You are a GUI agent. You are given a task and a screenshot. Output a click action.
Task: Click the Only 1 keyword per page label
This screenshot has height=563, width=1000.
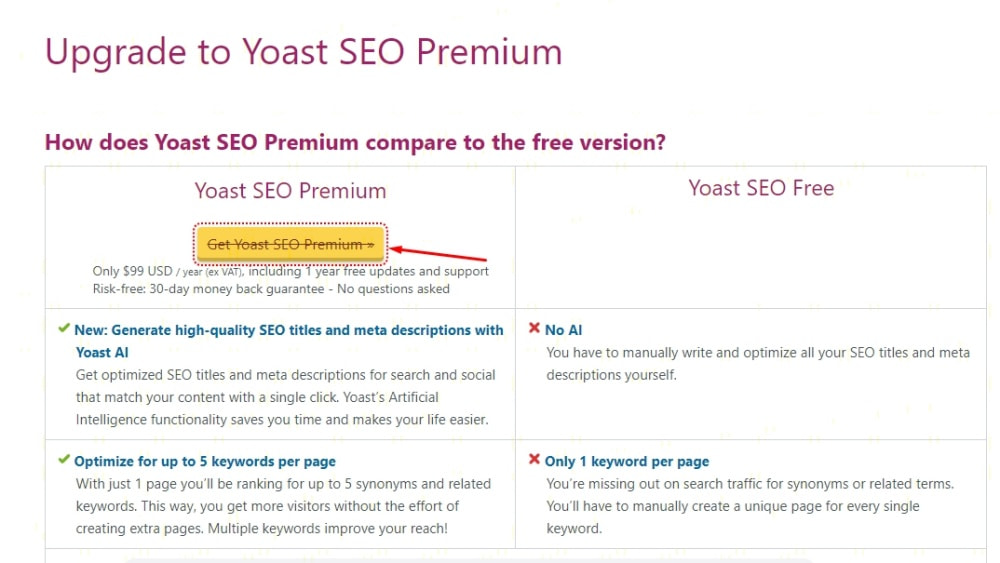coord(627,462)
